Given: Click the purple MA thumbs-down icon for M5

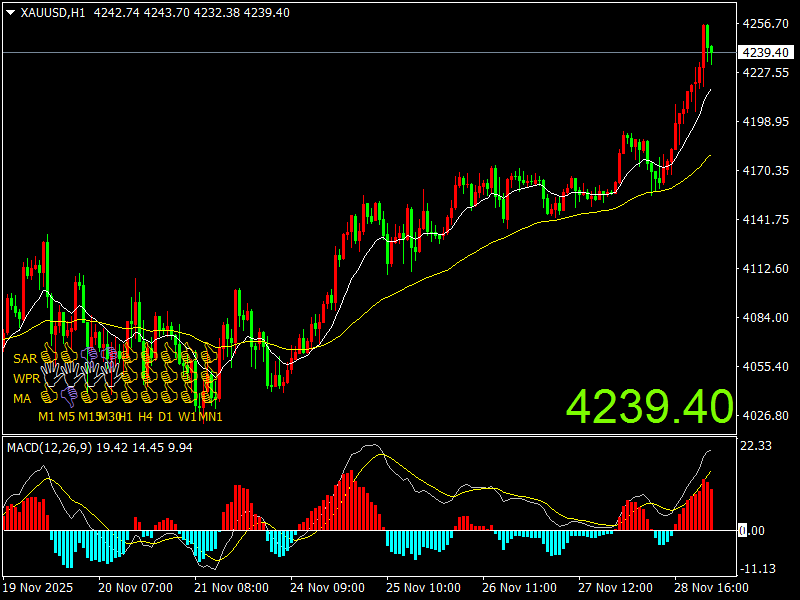Looking at the screenshot, I should point(67,397).
